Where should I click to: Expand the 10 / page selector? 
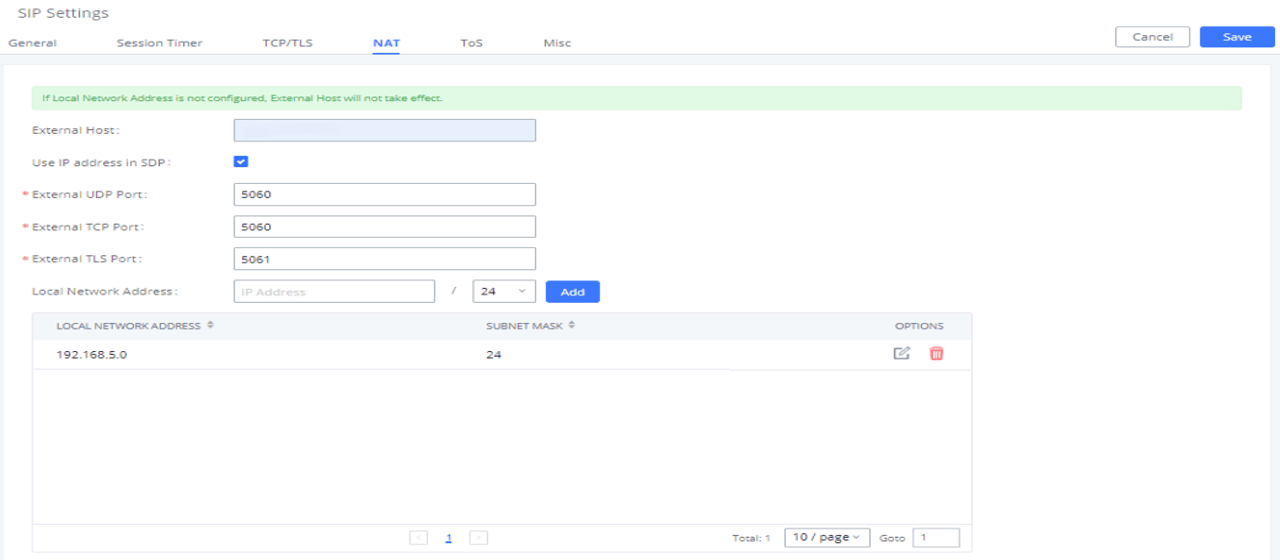pyautogui.click(x=827, y=538)
